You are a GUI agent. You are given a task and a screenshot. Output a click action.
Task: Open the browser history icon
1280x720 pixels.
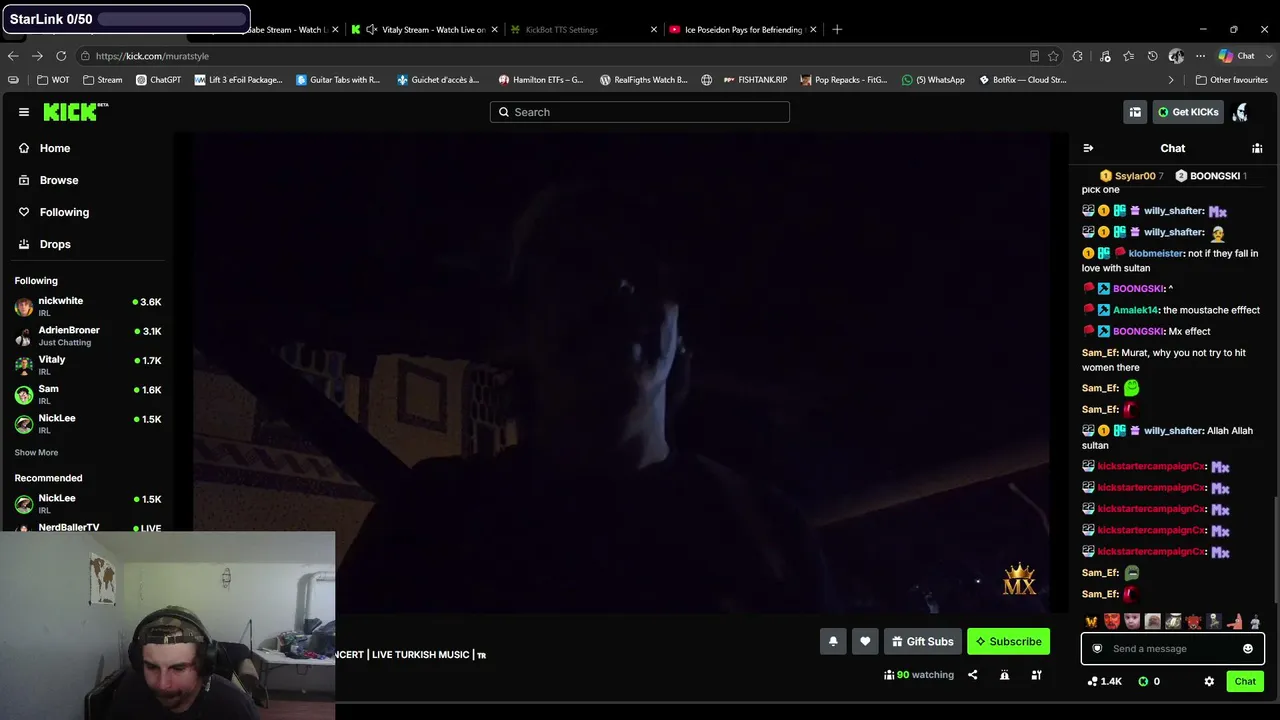click(x=1152, y=56)
